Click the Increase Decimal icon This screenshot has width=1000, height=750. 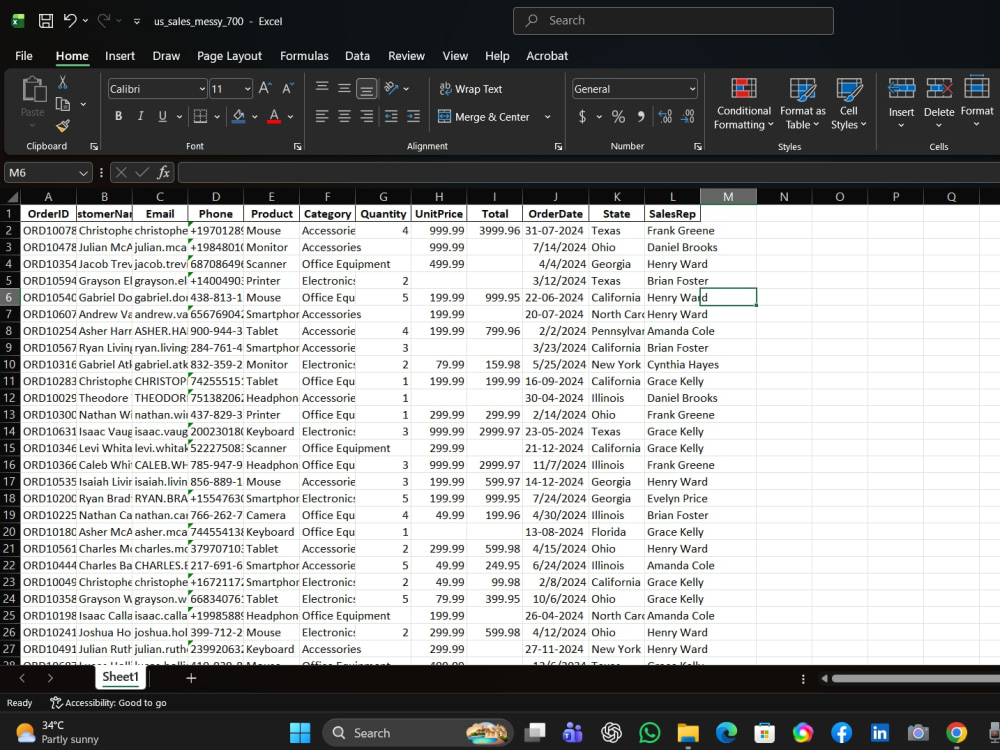point(665,117)
